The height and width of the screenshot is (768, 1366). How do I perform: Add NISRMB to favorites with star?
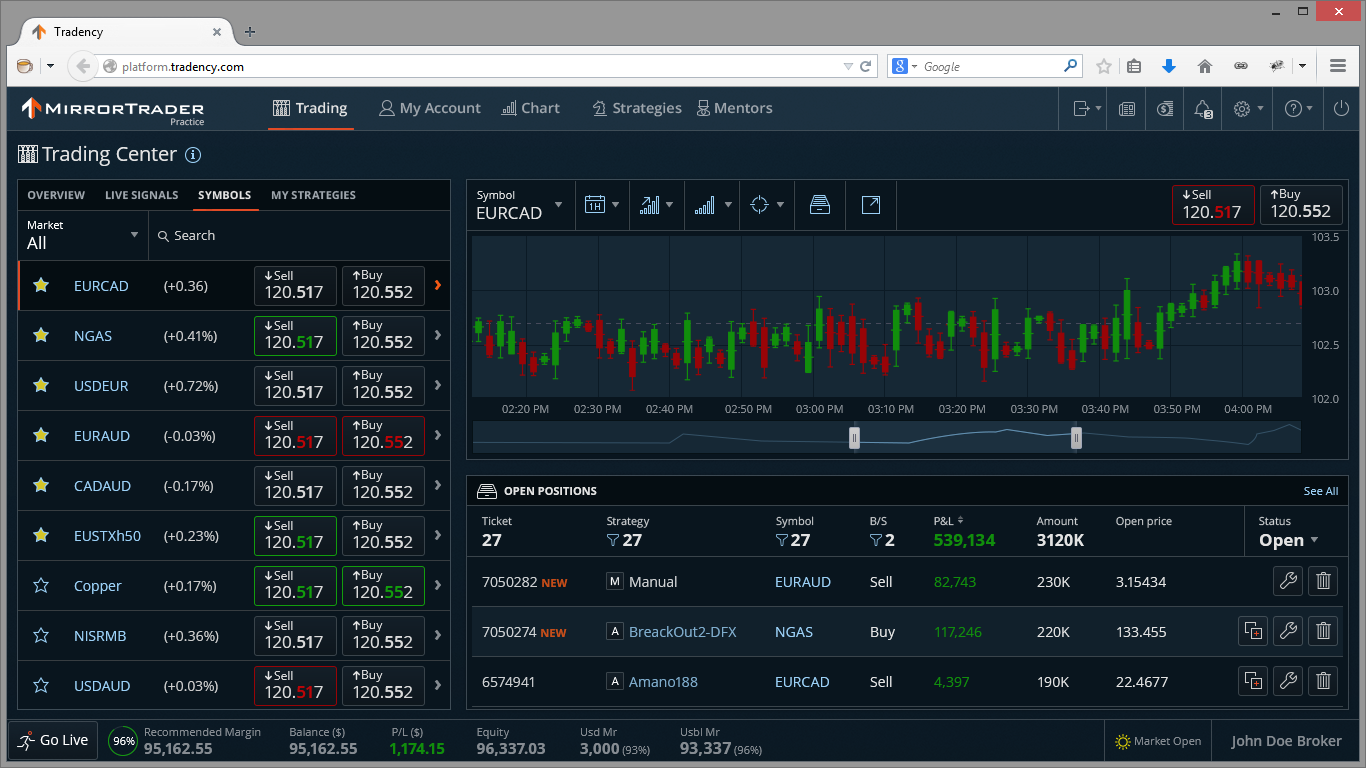tap(41, 635)
